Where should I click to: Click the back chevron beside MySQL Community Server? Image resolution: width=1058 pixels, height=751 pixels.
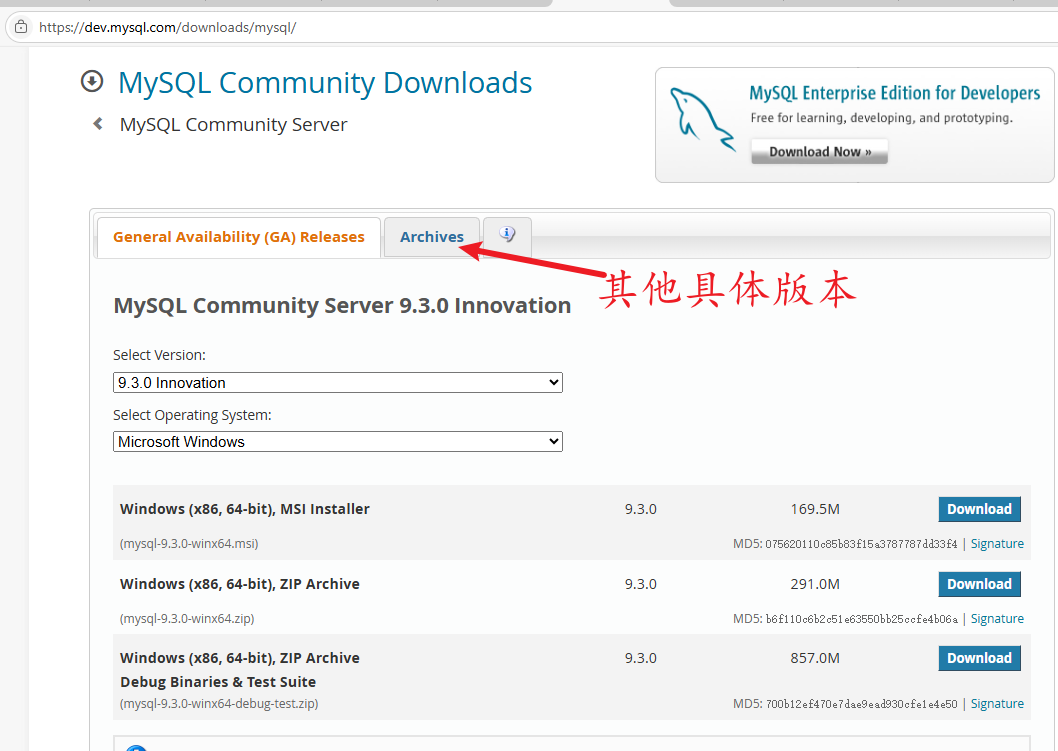[x=99, y=124]
